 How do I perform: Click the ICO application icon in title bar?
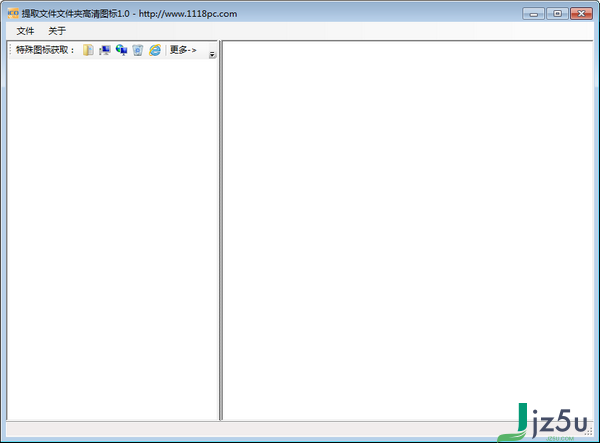(13, 13)
